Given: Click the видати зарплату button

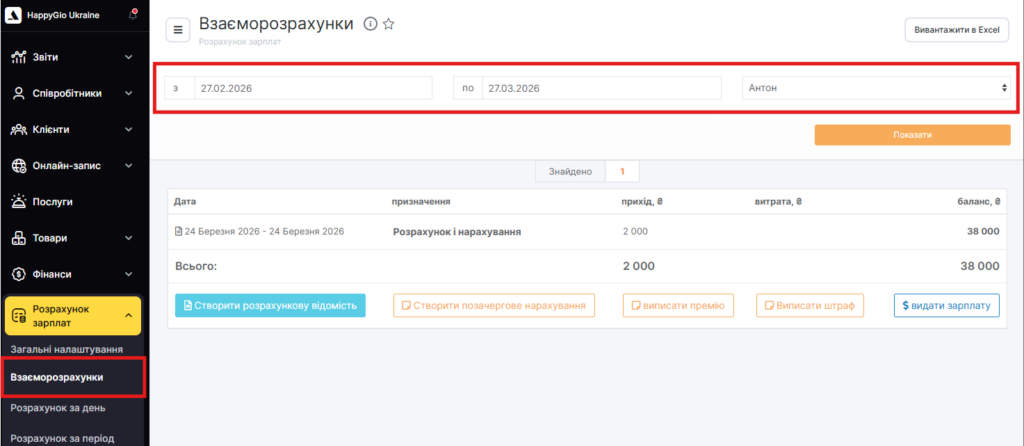Looking at the screenshot, I should pyautogui.click(x=946, y=305).
